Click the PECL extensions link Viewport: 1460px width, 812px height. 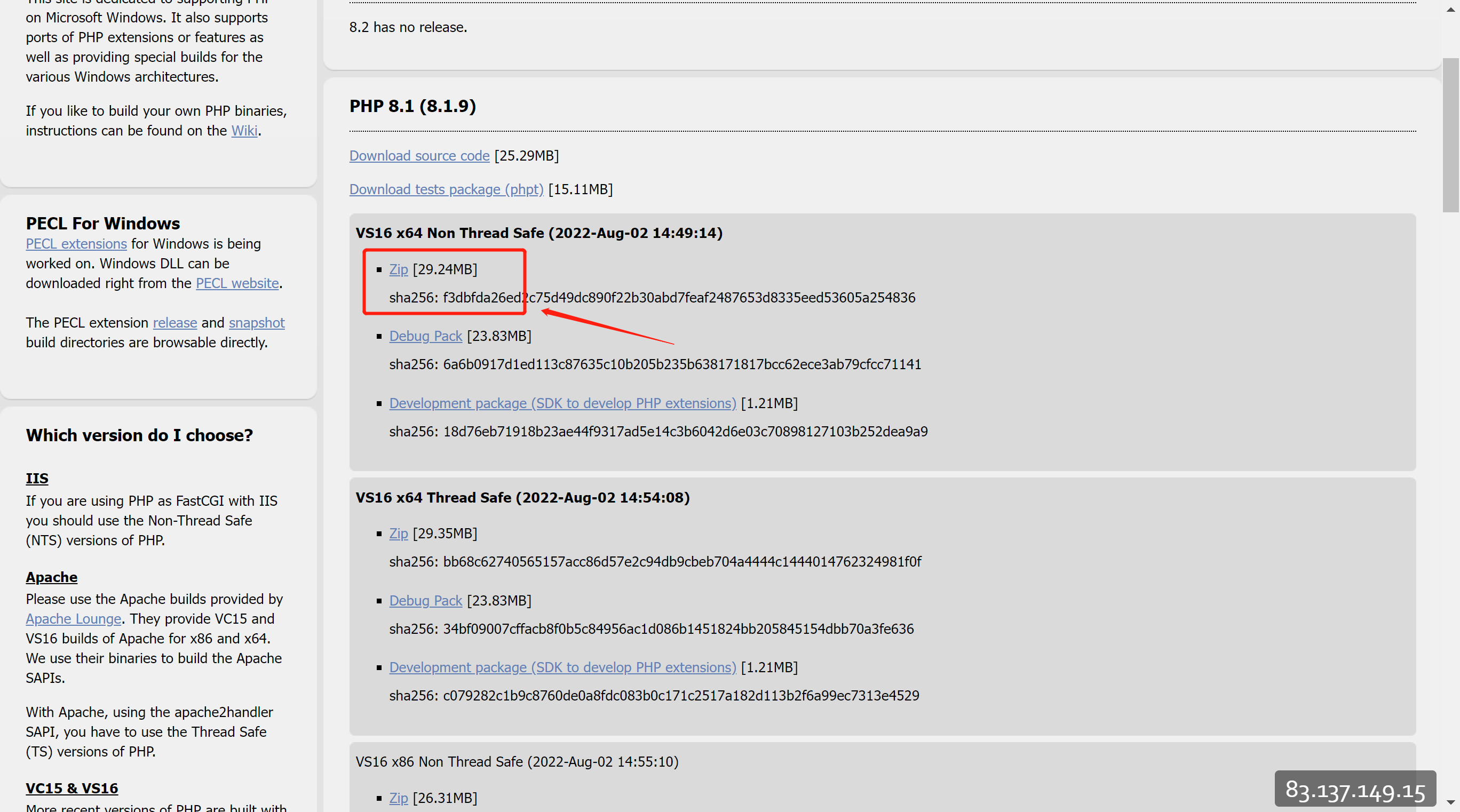76,244
